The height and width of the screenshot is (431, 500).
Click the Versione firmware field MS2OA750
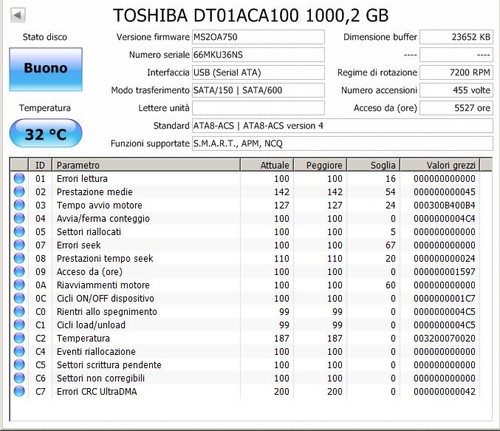(258, 37)
